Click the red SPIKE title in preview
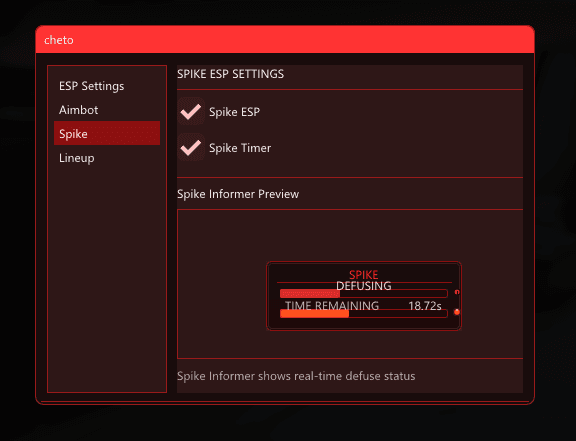This screenshot has width=576, height=441. 364,275
